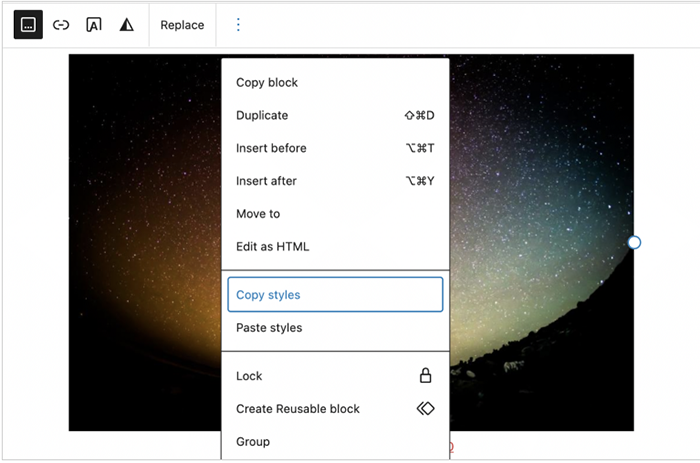Viewport: 700px width, 463px height.
Task: Choose Duplicate in the options menu
Action: [335, 115]
